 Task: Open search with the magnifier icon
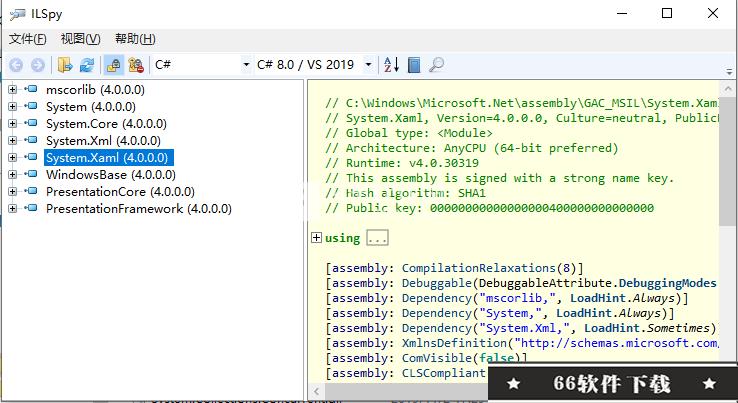tap(436, 65)
